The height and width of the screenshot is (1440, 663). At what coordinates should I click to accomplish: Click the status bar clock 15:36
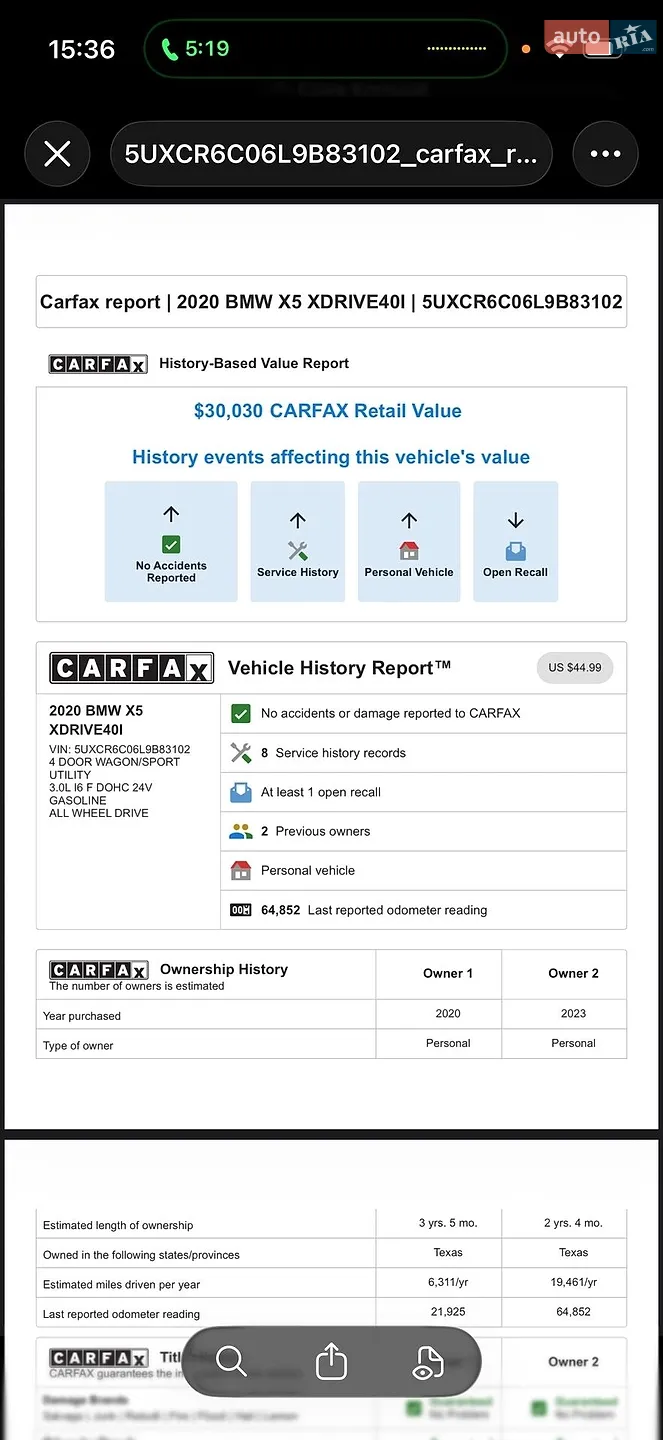(82, 49)
